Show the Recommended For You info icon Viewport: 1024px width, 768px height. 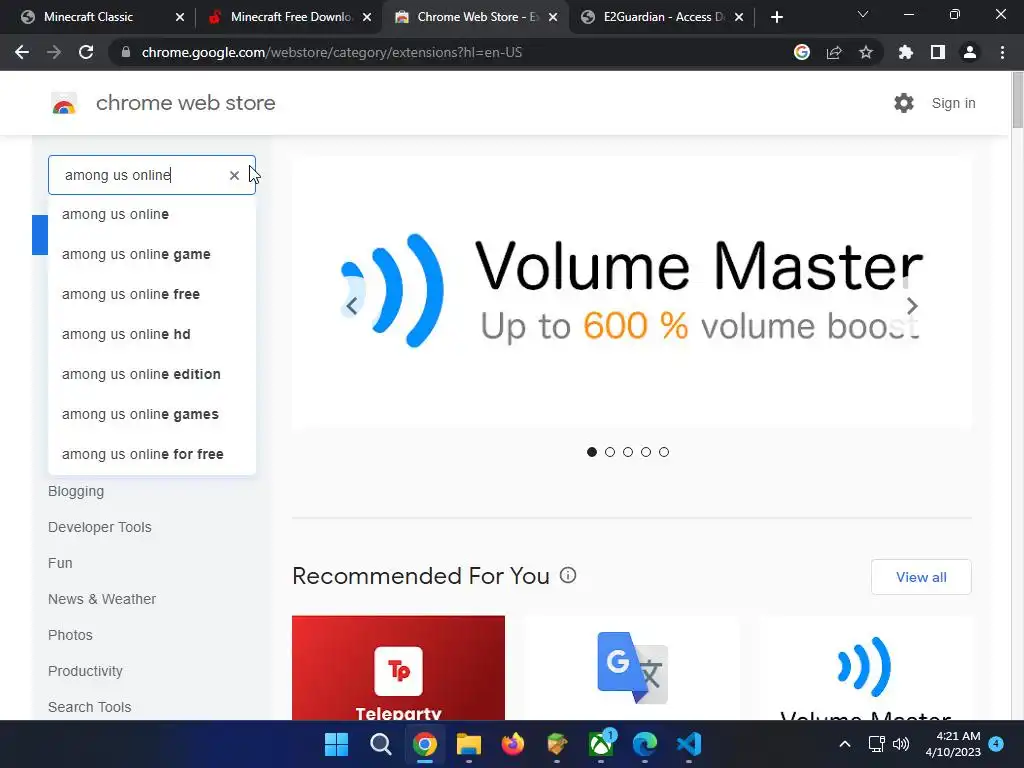click(x=568, y=575)
